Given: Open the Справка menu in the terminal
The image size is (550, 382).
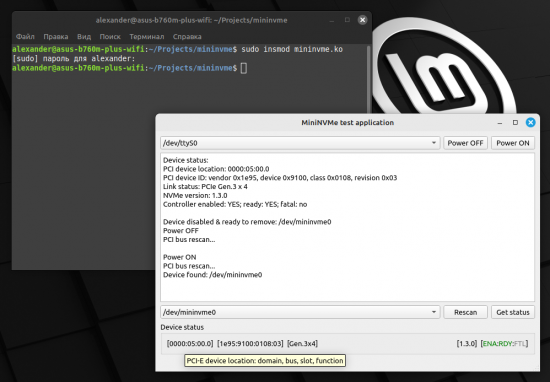Looking at the screenshot, I should [187, 36].
